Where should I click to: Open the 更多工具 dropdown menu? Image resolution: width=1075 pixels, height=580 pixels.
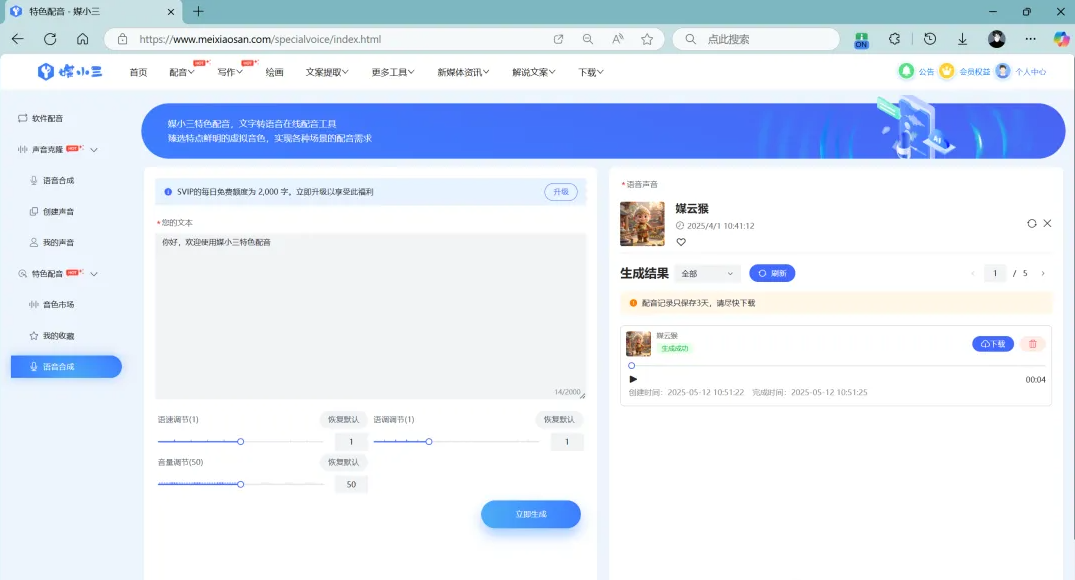pyautogui.click(x=393, y=72)
